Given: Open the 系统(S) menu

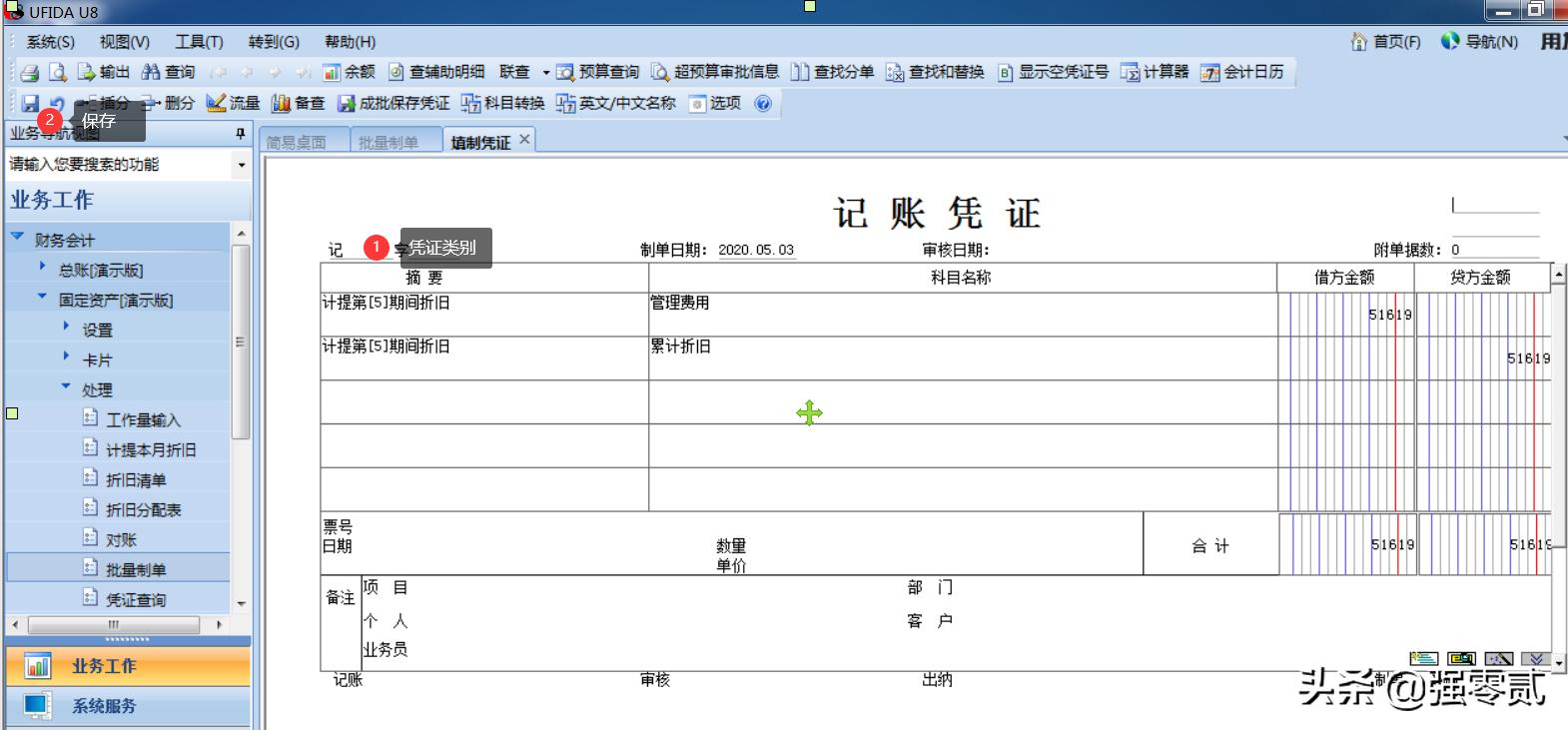Looking at the screenshot, I should [50, 41].
